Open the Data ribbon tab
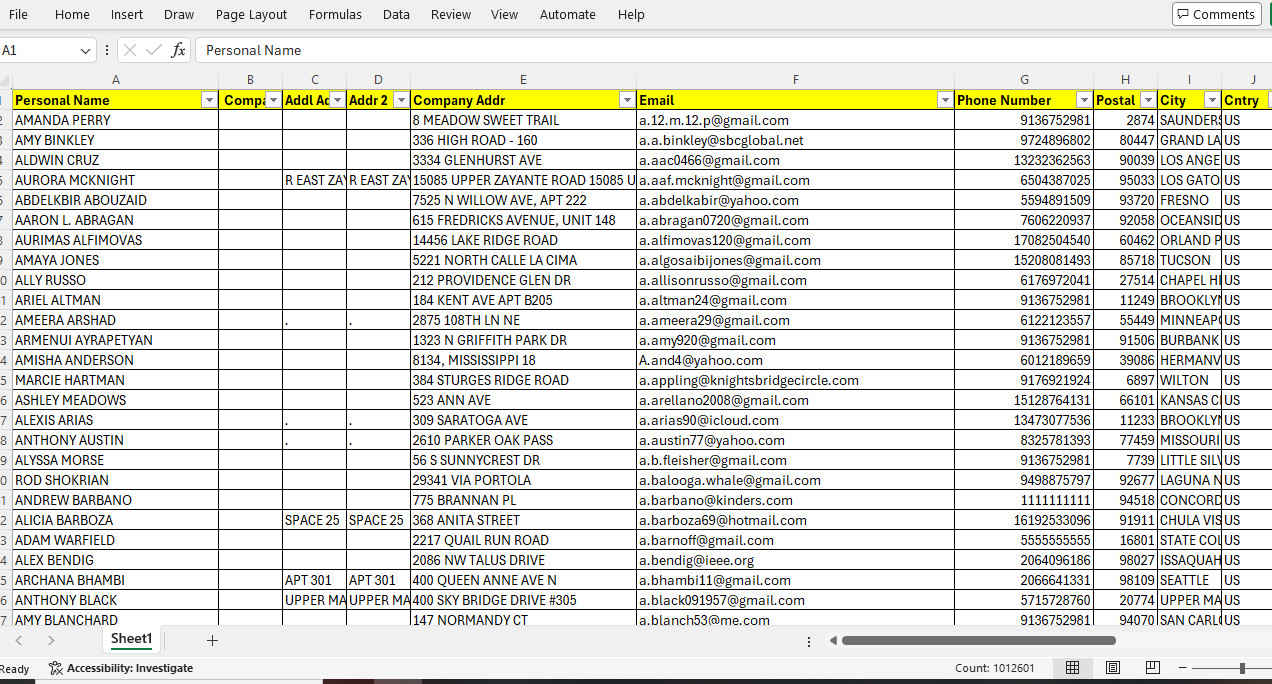The image size is (1272, 684). (396, 14)
